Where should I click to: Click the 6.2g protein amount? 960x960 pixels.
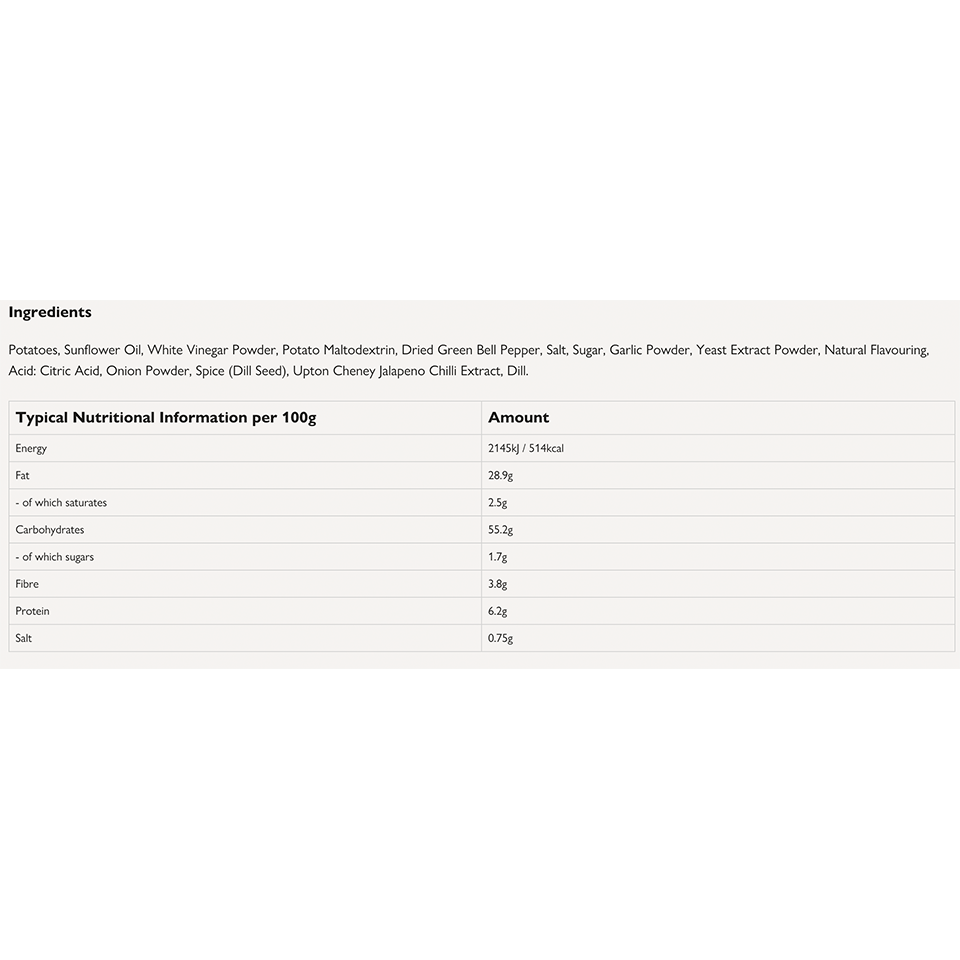point(498,611)
